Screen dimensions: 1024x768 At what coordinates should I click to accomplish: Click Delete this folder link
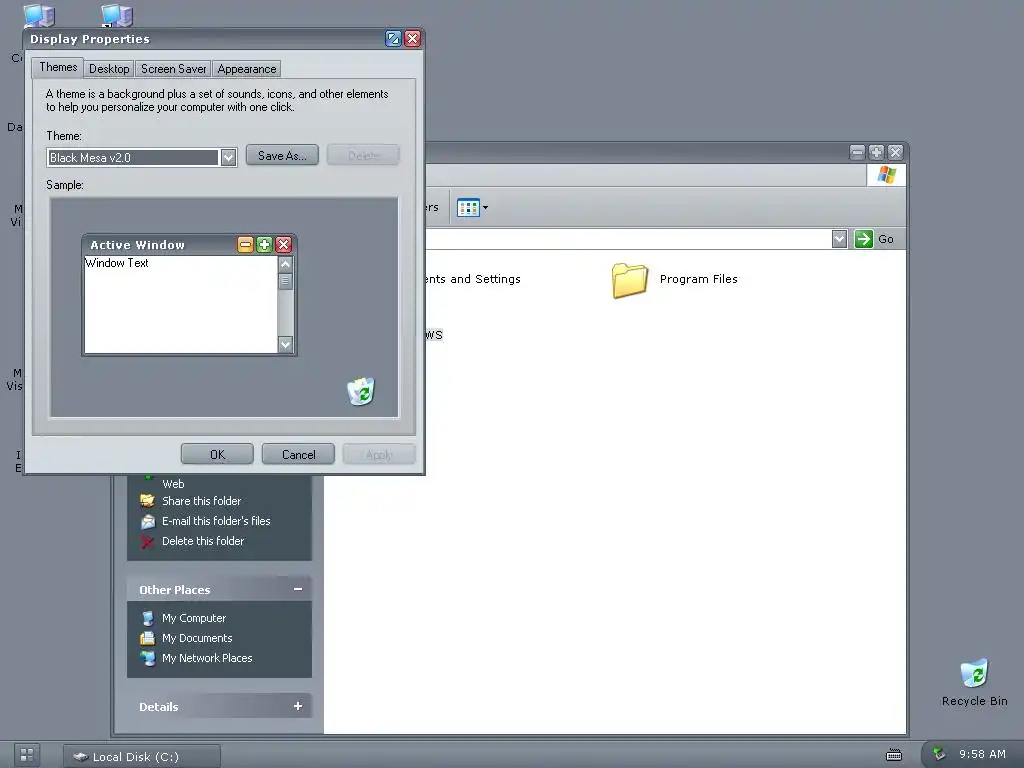point(202,541)
